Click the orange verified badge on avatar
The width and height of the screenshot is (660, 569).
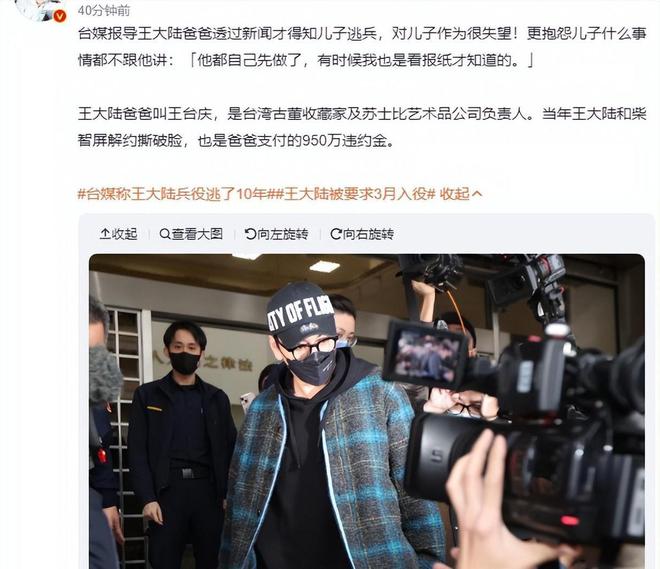[59, 16]
